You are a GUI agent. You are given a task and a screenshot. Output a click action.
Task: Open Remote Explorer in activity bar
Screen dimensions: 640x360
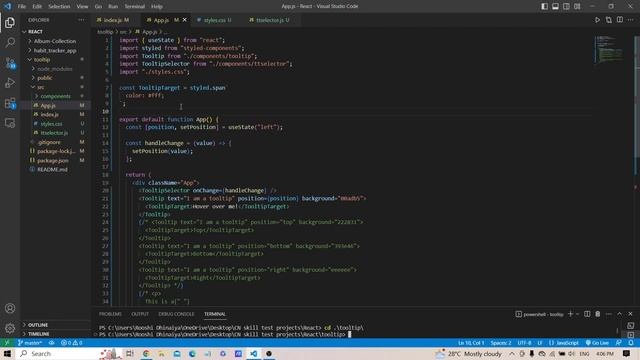pyautogui.click(x=10, y=123)
